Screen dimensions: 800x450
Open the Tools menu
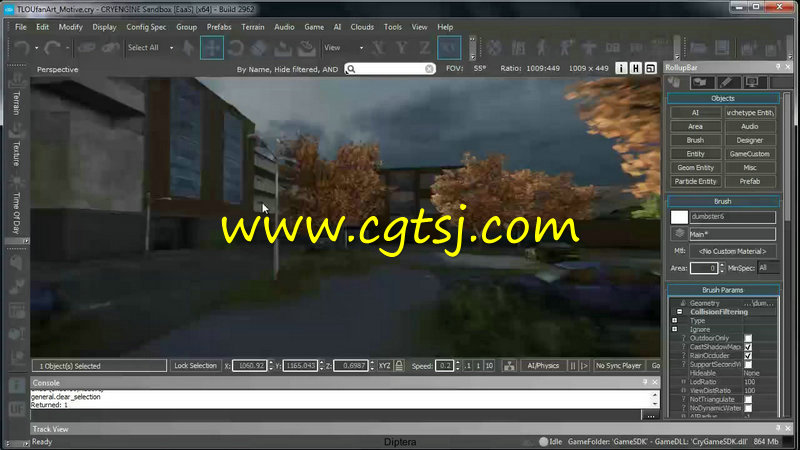[393, 27]
